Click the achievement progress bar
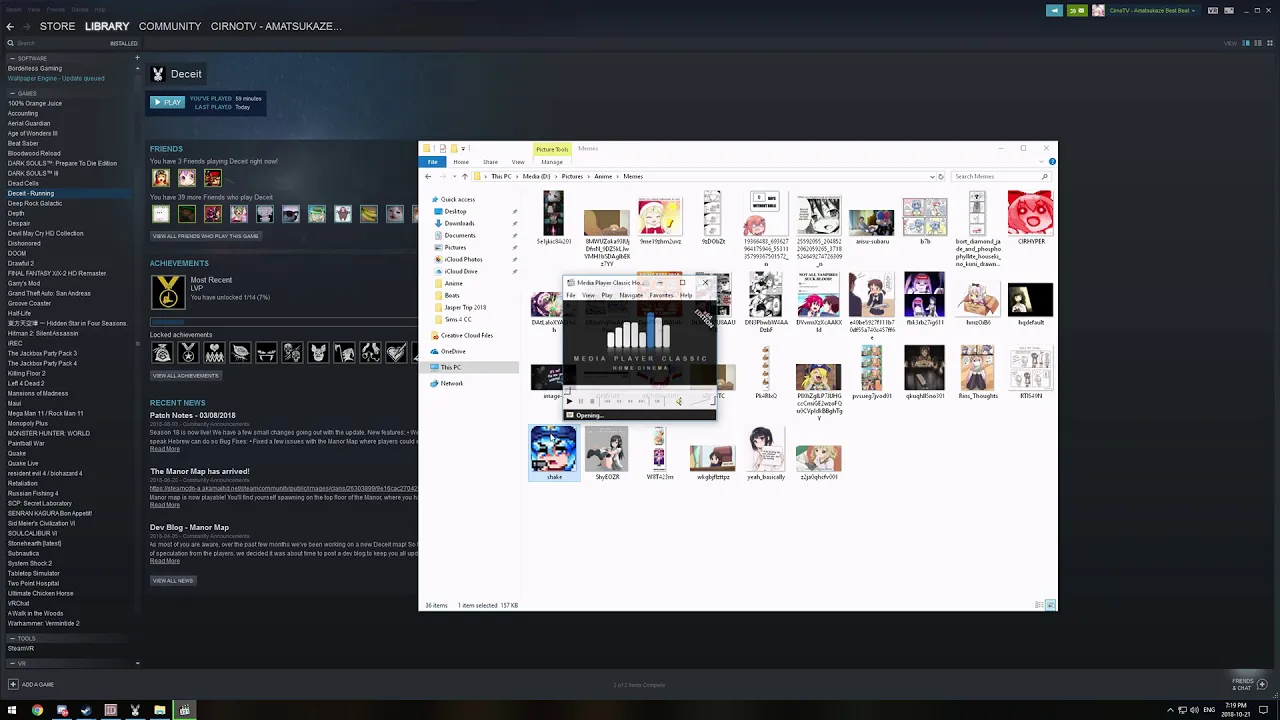This screenshot has height=720, width=1280. 283,323
